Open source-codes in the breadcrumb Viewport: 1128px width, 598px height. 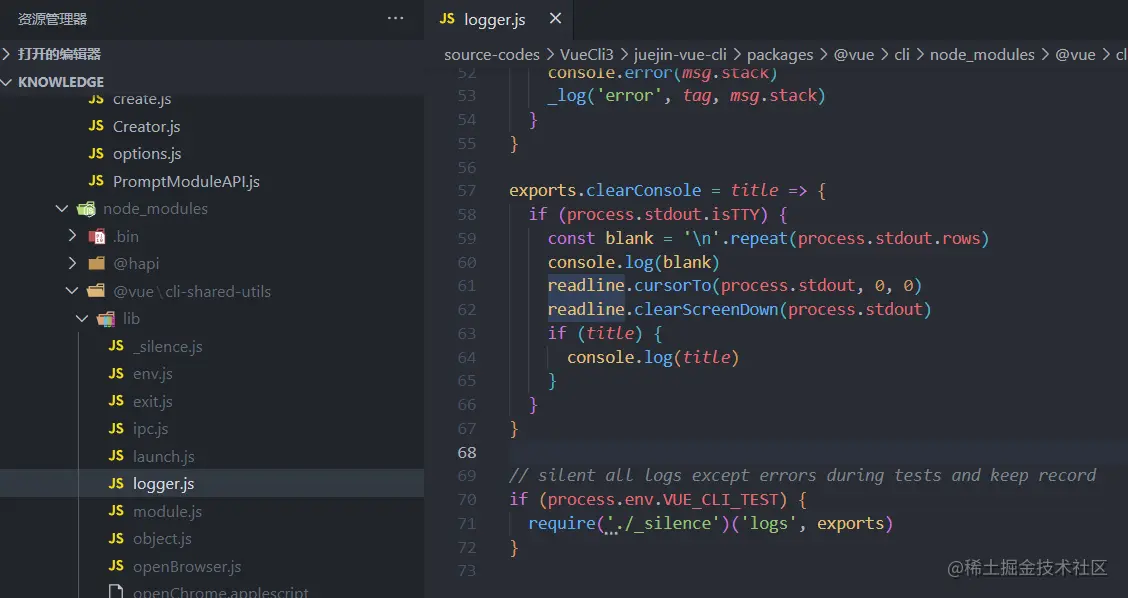pos(492,55)
